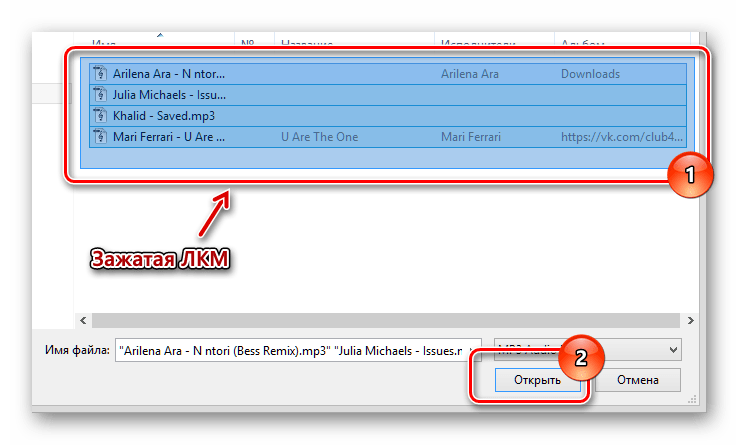
Task: Select the Julia Michaels - Issu... file name
Action: (x=169, y=95)
